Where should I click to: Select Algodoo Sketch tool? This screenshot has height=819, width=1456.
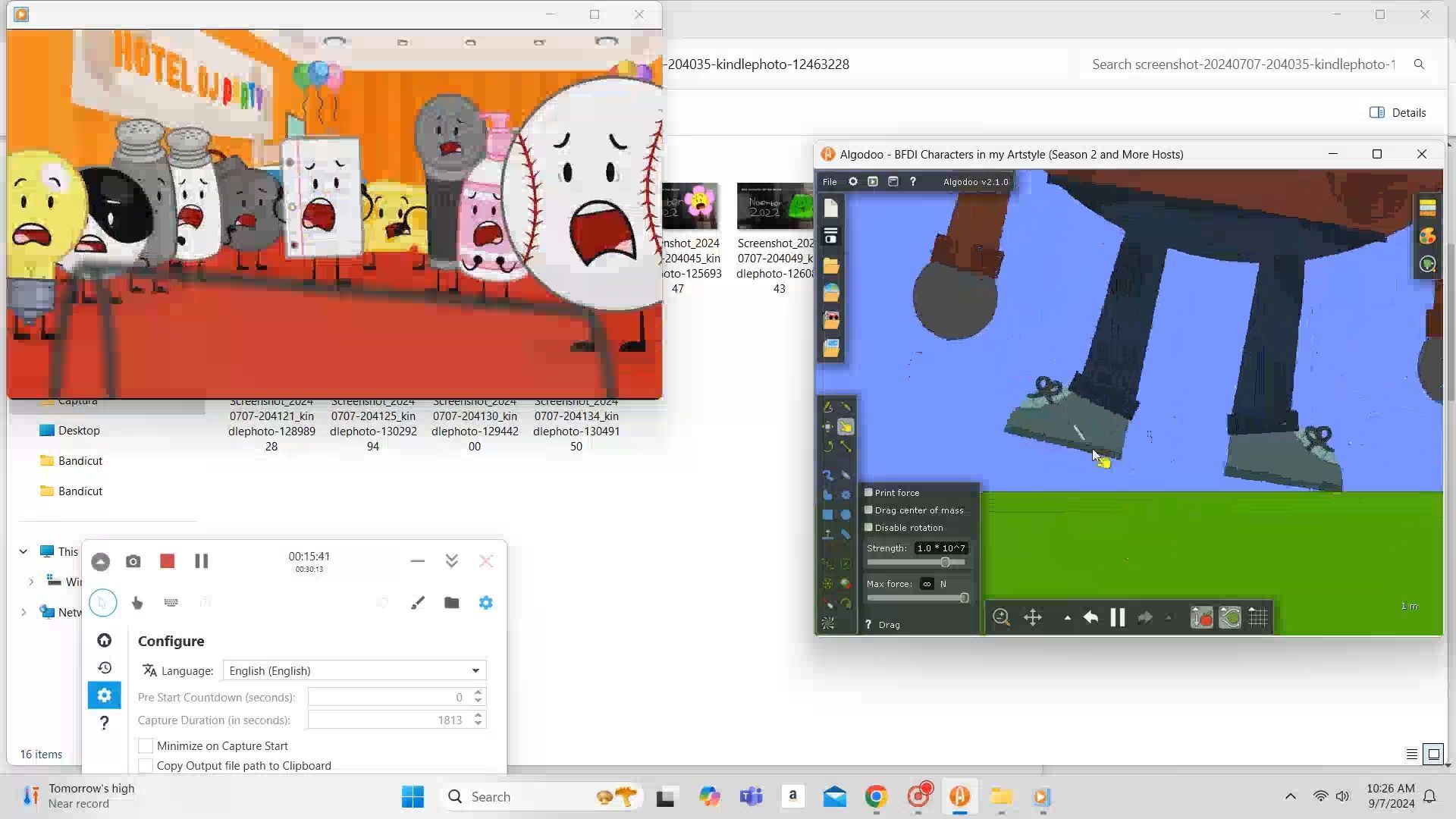pyautogui.click(x=828, y=407)
